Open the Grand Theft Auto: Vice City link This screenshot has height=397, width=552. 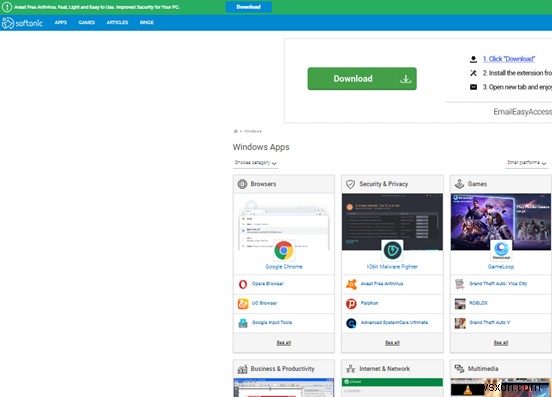pyautogui.click(x=498, y=284)
